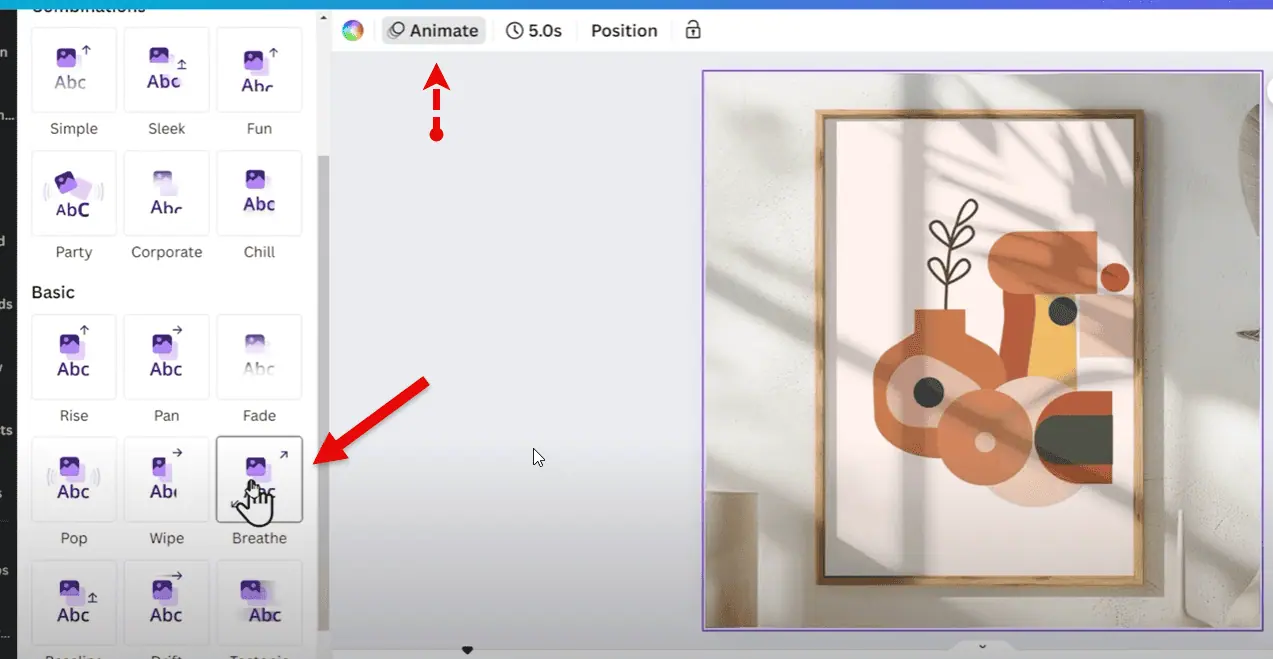This screenshot has width=1273, height=659.
Task: Click the Animate button in toolbar
Action: pyautogui.click(x=434, y=30)
